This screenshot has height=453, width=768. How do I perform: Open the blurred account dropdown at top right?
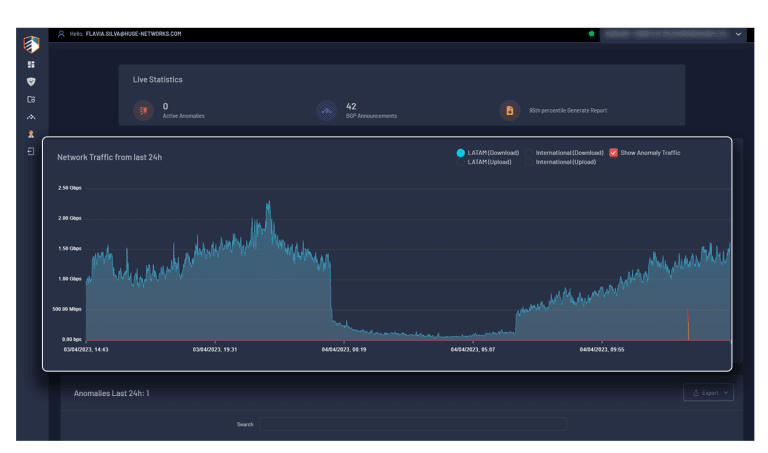[673, 34]
